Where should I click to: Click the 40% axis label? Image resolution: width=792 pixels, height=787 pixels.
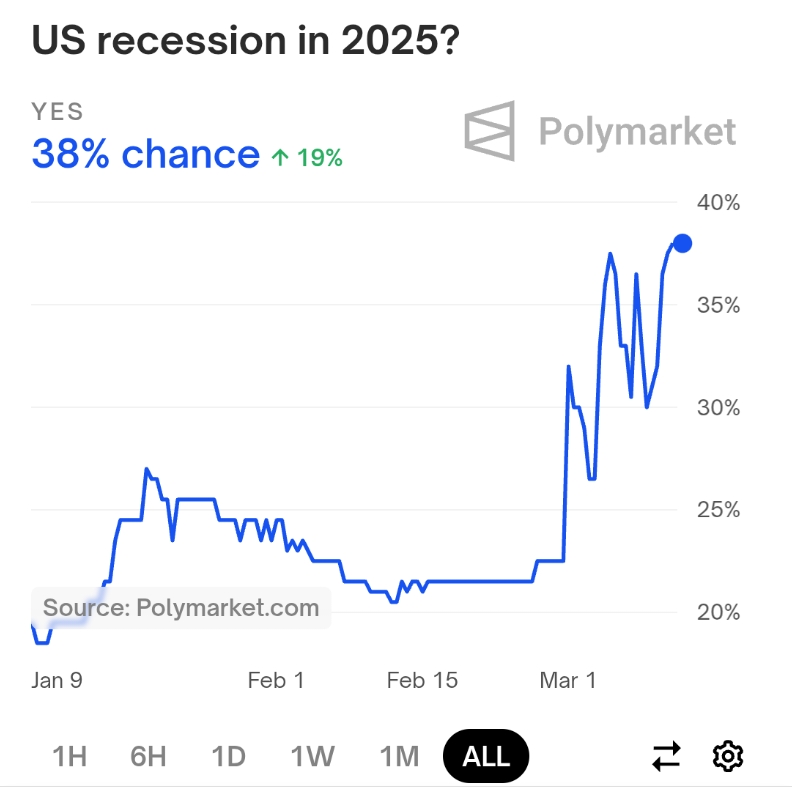[718, 203]
